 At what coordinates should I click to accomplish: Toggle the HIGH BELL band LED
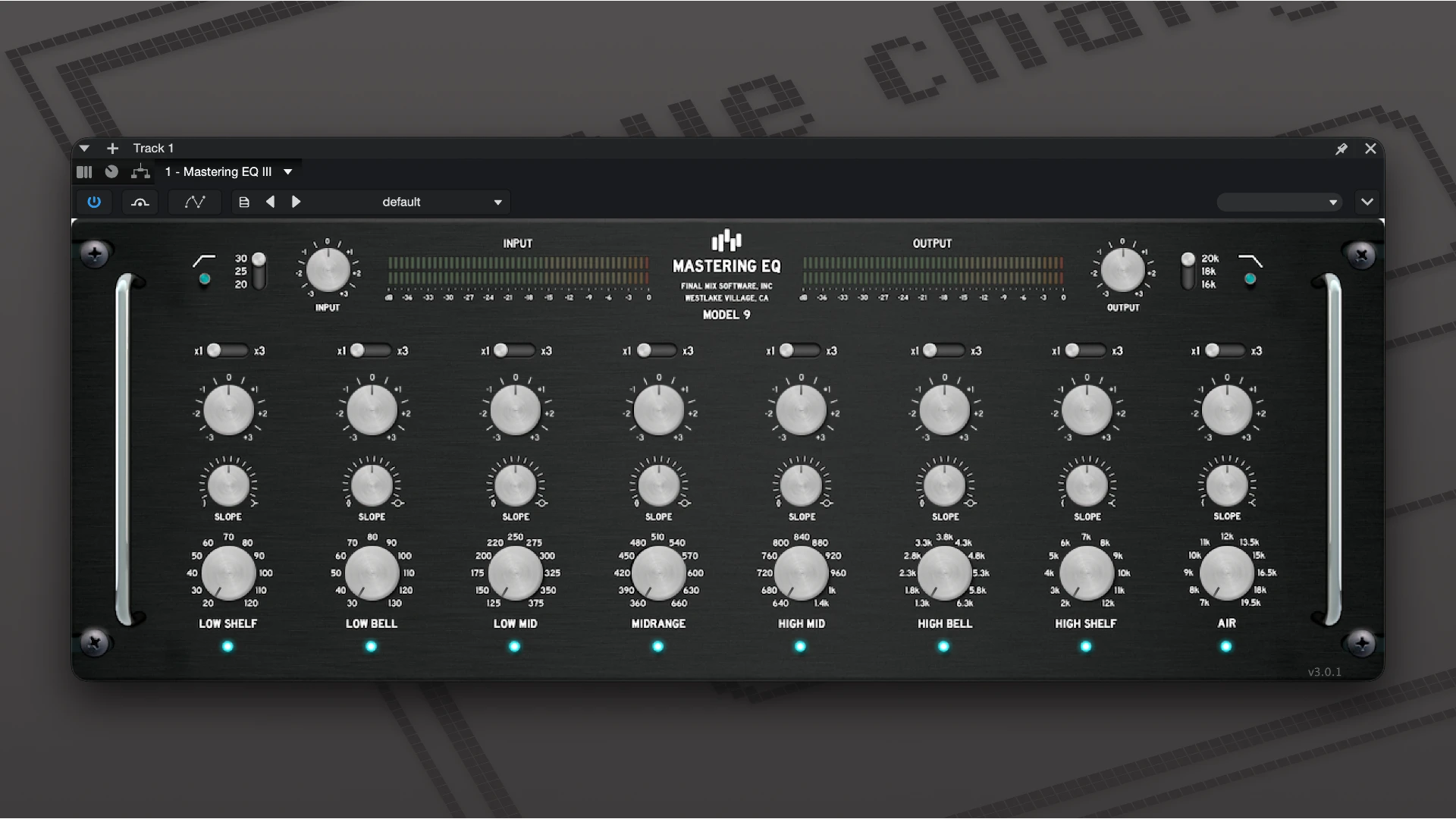(x=943, y=646)
